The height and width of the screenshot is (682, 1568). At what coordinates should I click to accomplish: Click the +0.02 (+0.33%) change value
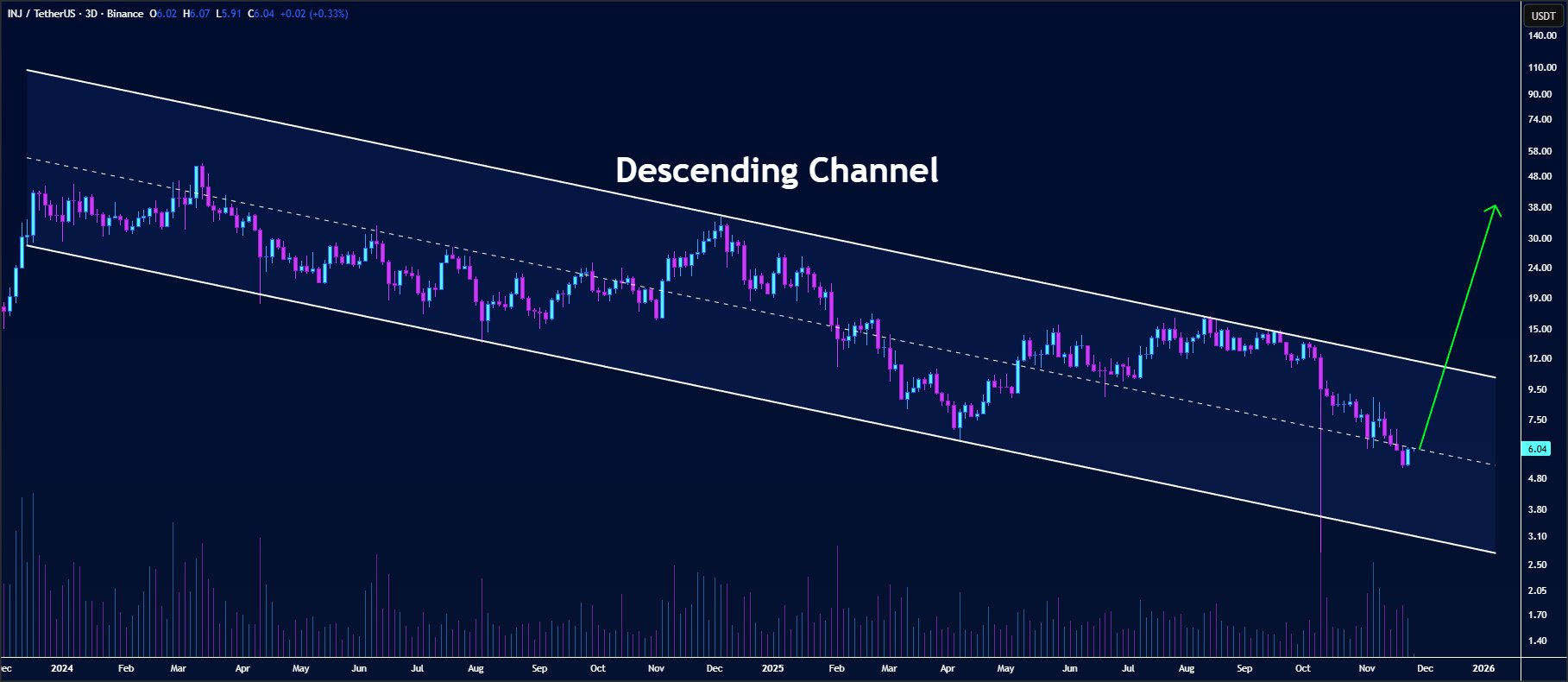click(x=314, y=14)
